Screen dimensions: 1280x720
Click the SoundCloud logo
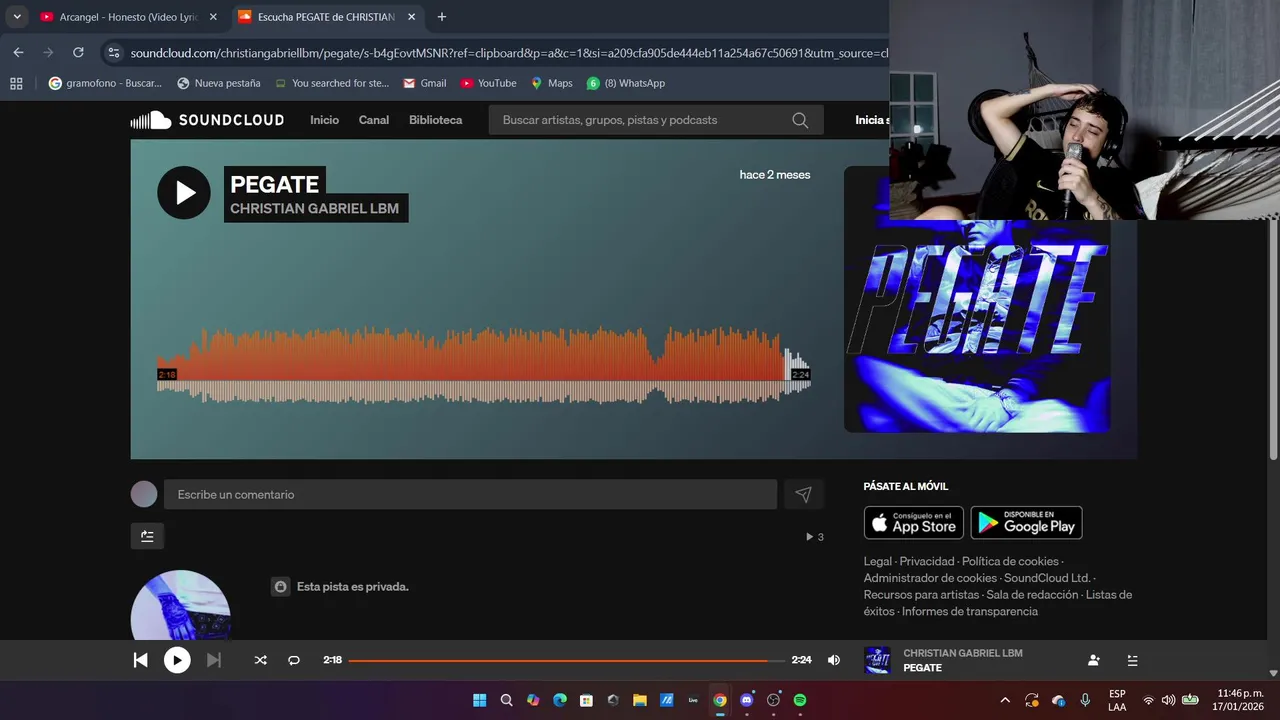[x=207, y=120]
